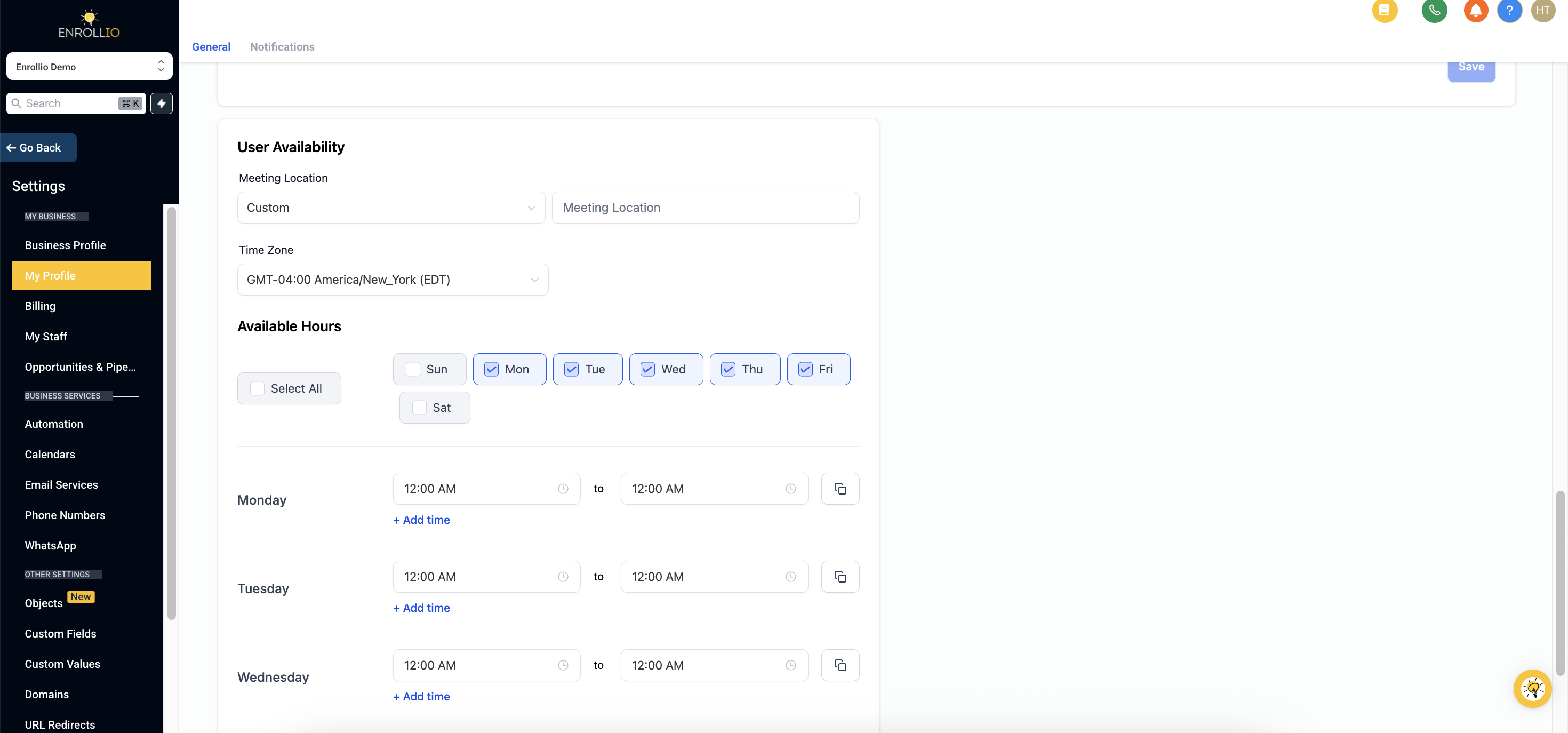Click the clock icon in Monday end time

791,489
